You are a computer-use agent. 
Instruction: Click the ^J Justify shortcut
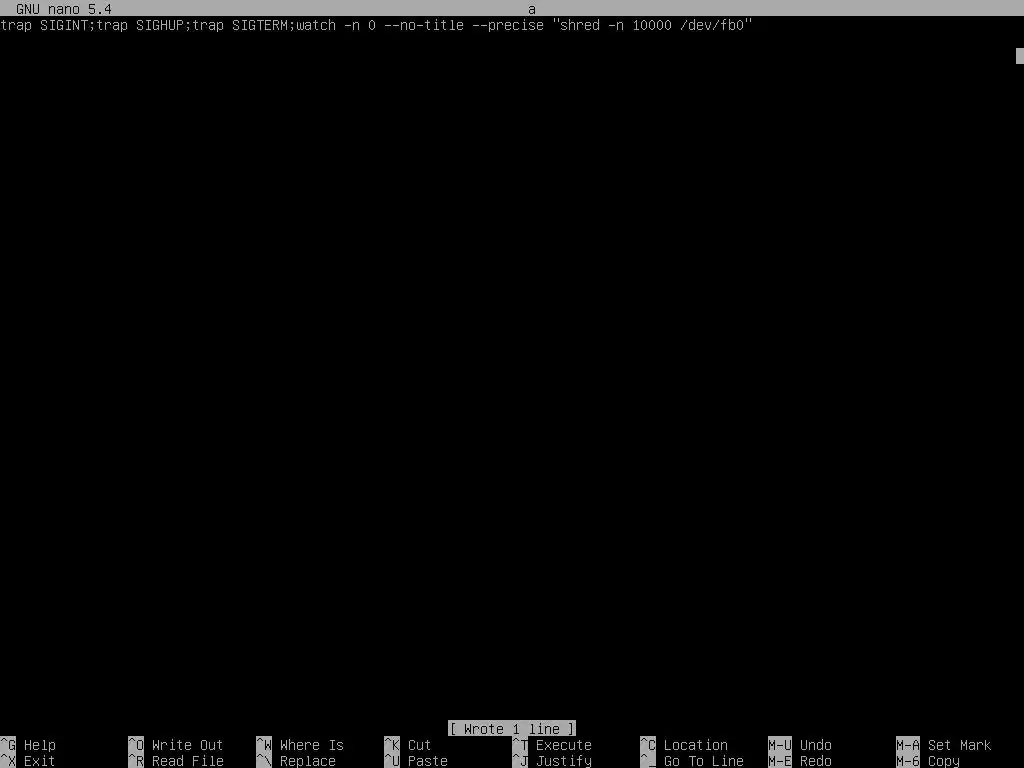tap(552, 761)
